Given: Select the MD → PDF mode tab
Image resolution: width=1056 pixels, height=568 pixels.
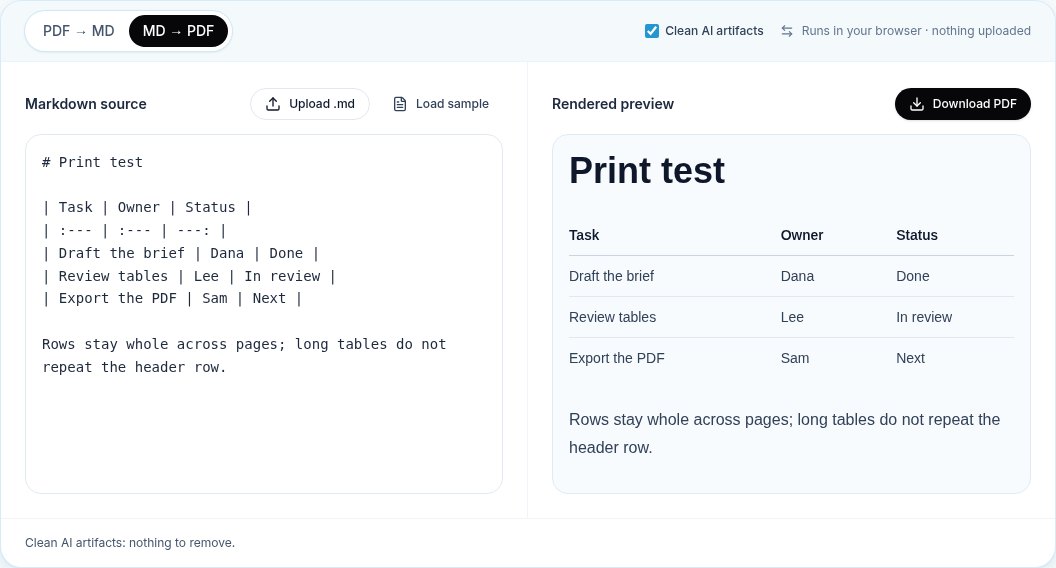Looking at the screenshot, I should click(x=178, y=31).
